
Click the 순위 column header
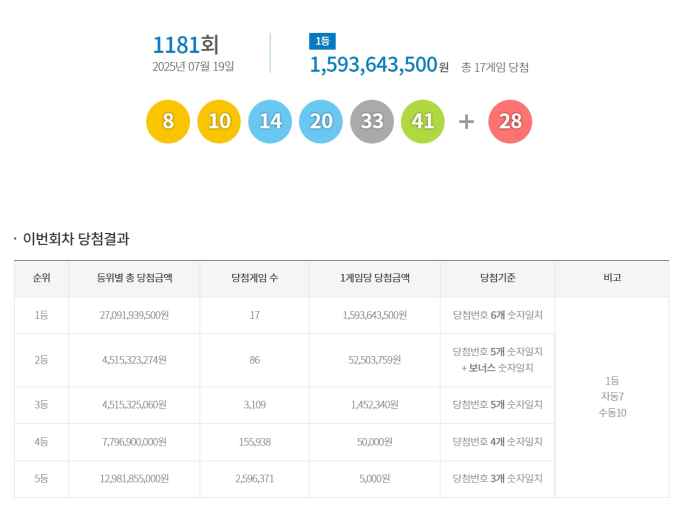pos(42,277)
